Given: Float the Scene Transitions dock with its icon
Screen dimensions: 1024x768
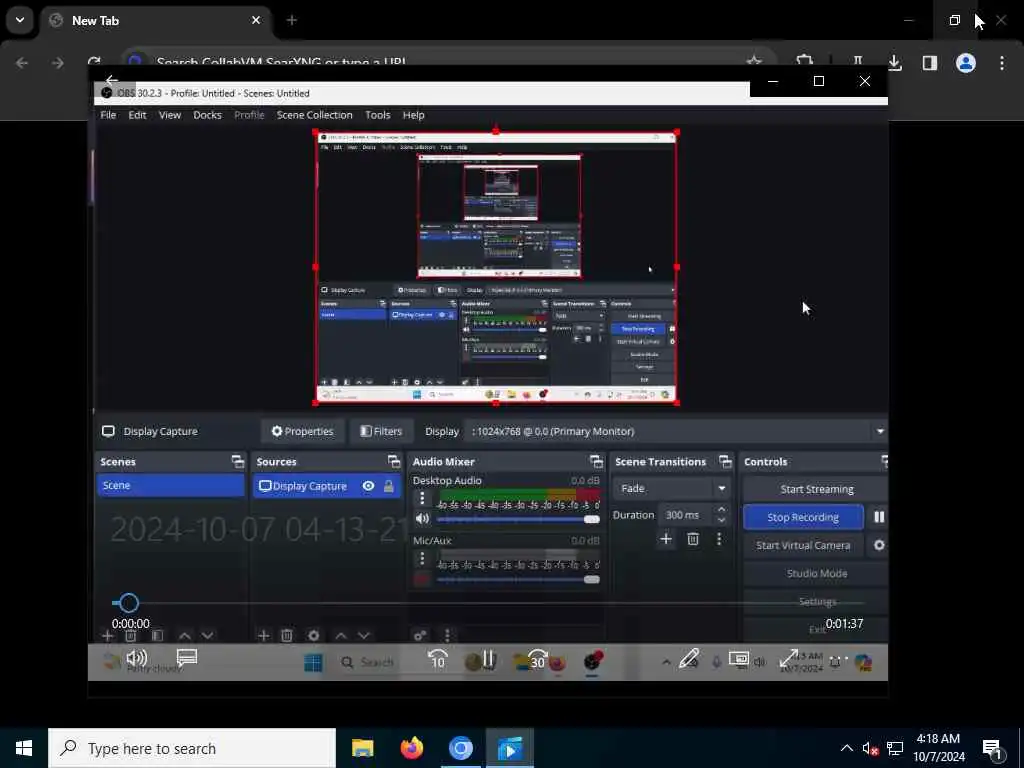Looking at the screenshot, I should pyautogui.click(x=726, y=462).
